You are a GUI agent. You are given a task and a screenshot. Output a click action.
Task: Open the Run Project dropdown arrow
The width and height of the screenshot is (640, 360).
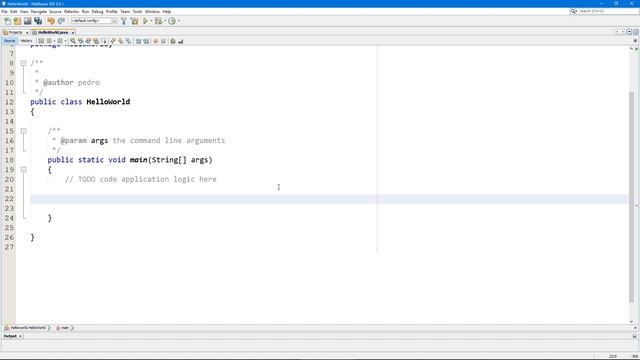pyautogui.click(x=151, y=21)
